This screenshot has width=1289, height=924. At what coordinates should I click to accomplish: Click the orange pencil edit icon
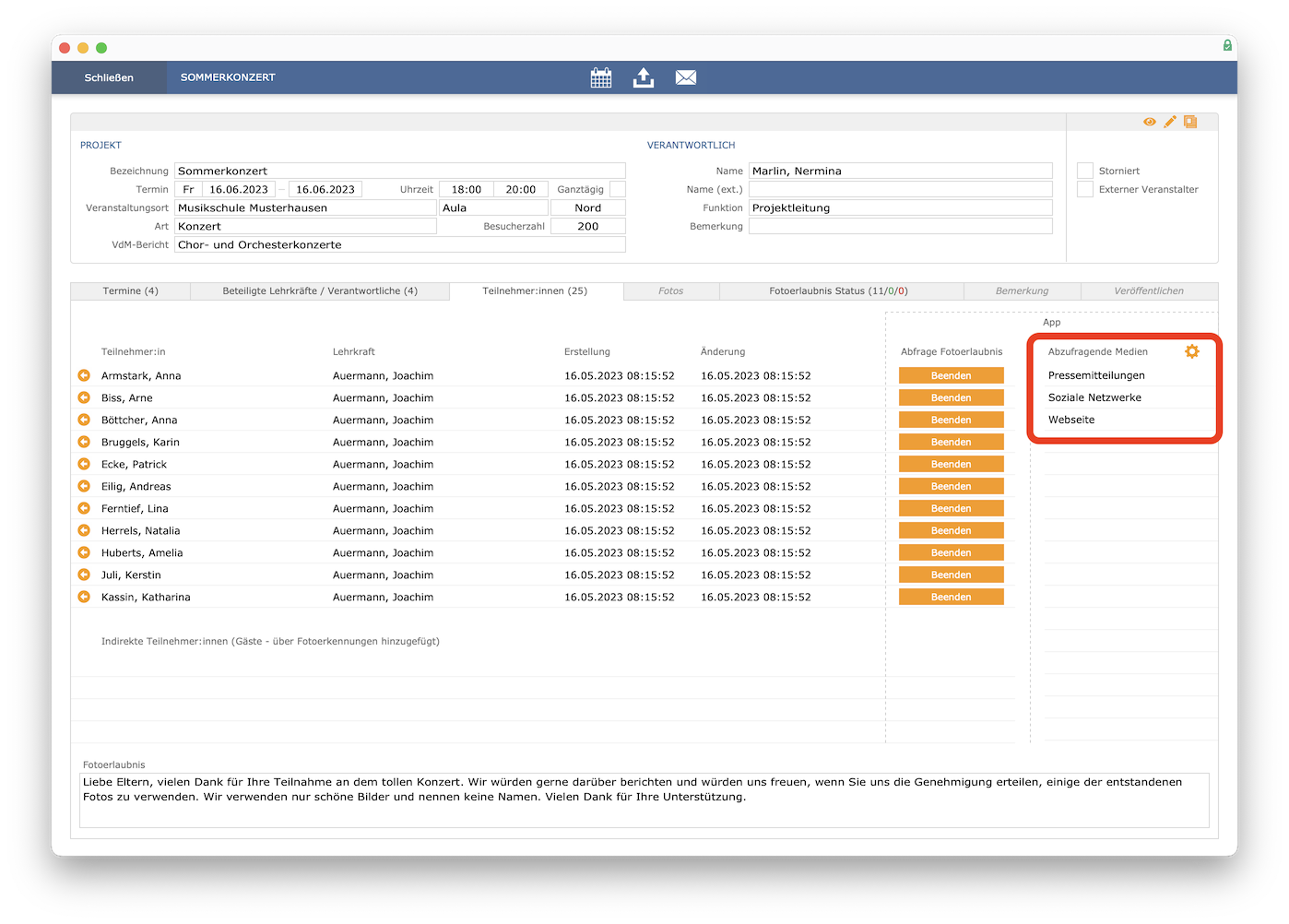coord(1170,122)
